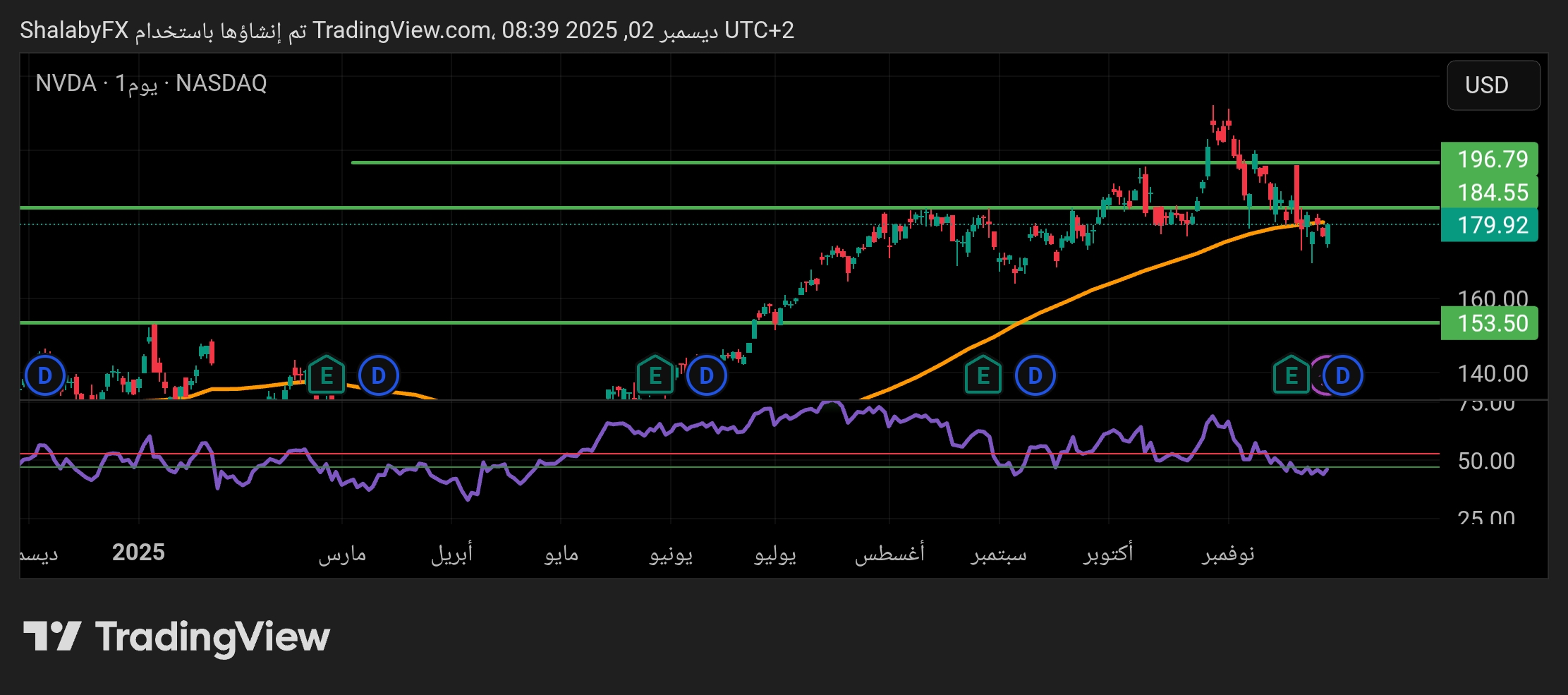The image size is (1568, 695).
Task: Click the TradingView.com text in the header
Action: 402,30
